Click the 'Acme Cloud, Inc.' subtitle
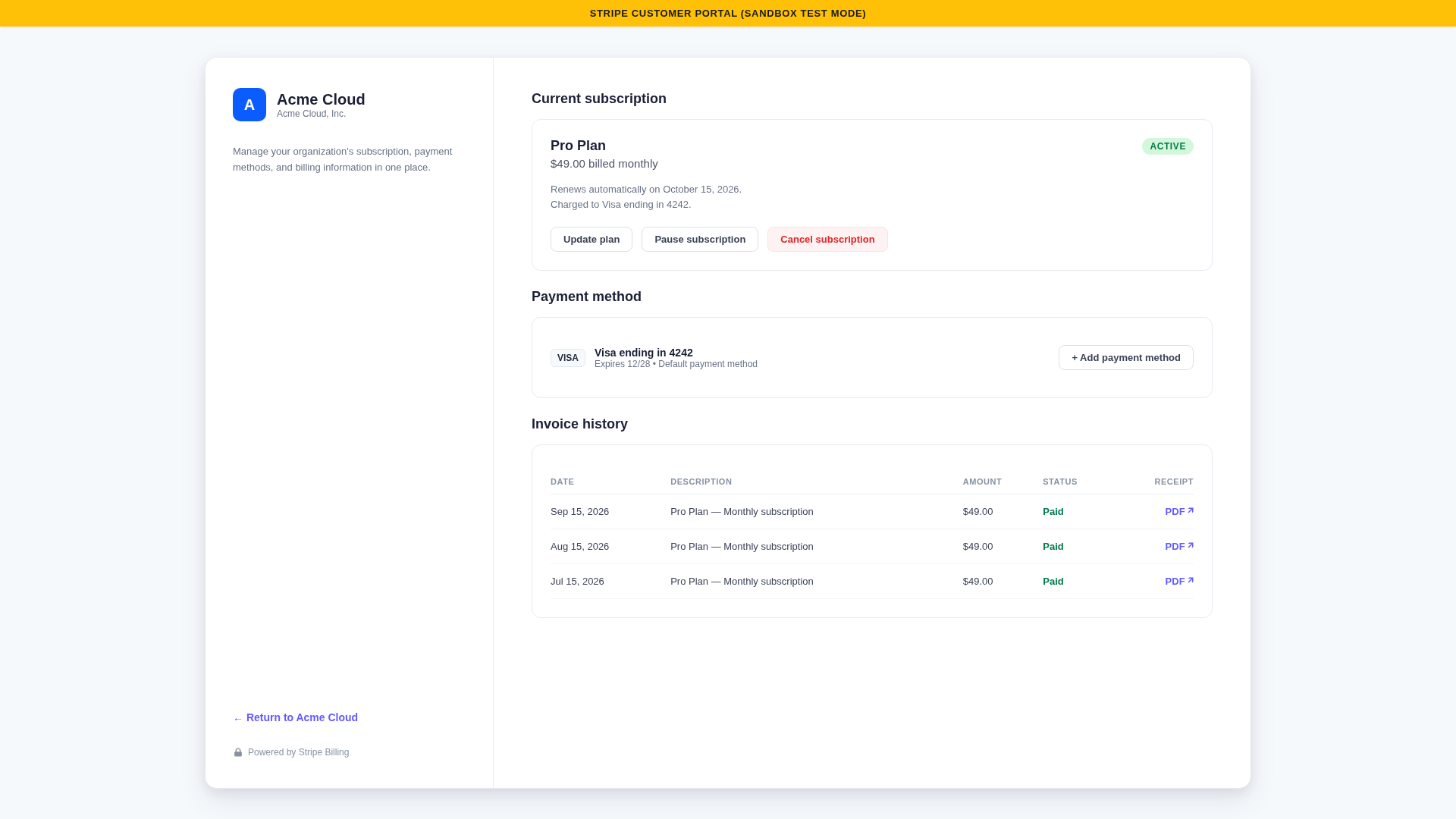This screenshot has height=819, width=1456. (311, 114)
